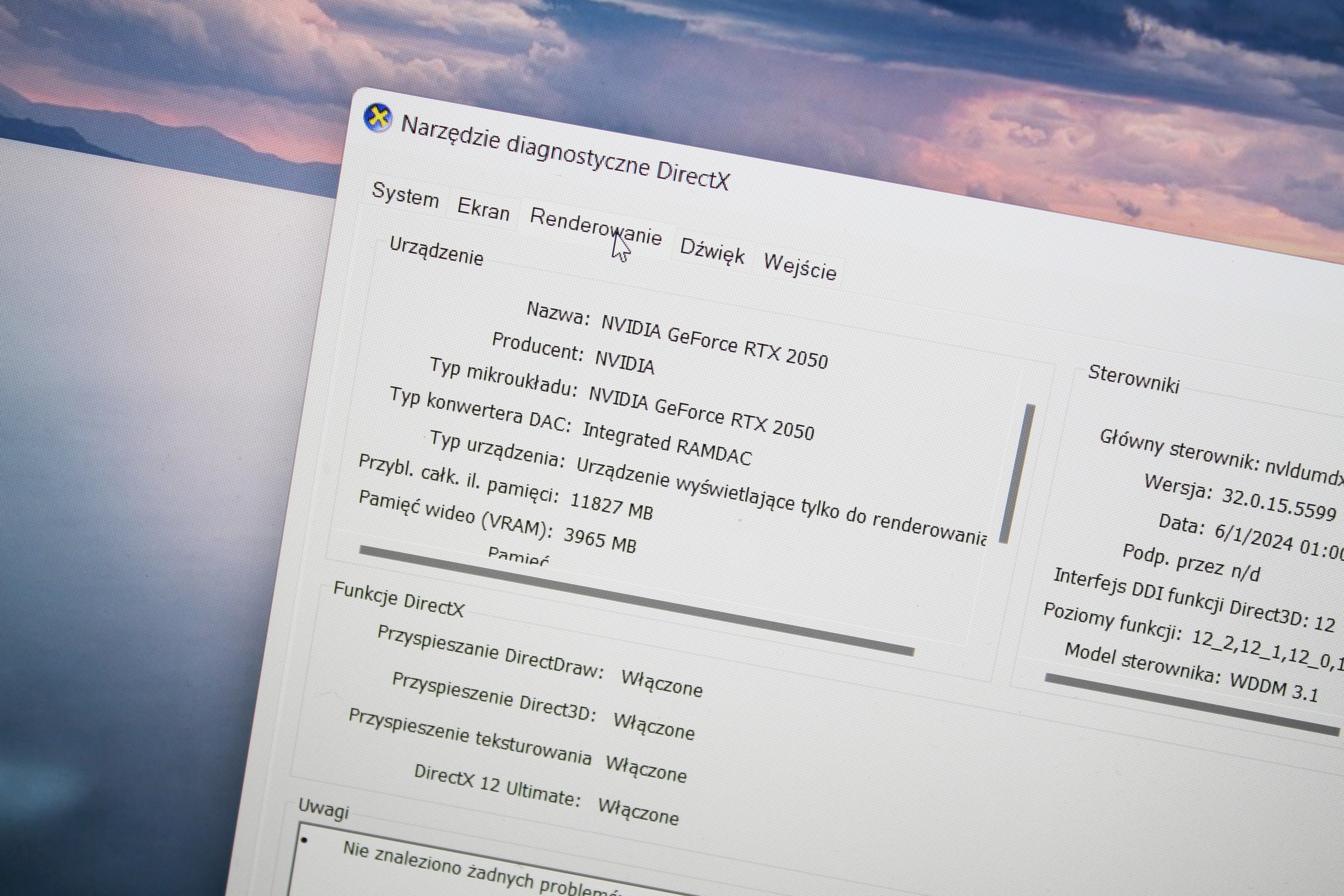Click the window title 'Narzędzie diagnostyczne DirectX'
Viewport: 1344px width, 896px height.
tap(565, 152)
